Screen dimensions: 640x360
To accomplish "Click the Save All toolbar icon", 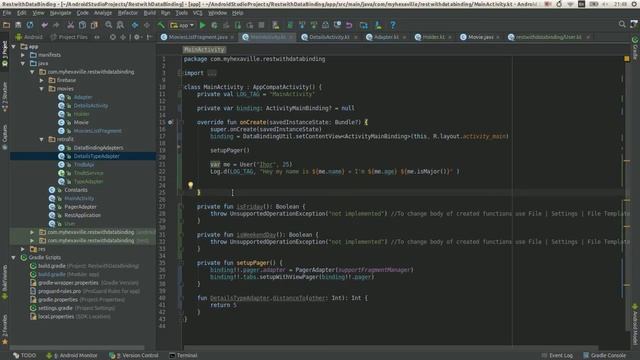I will (18, 25).
